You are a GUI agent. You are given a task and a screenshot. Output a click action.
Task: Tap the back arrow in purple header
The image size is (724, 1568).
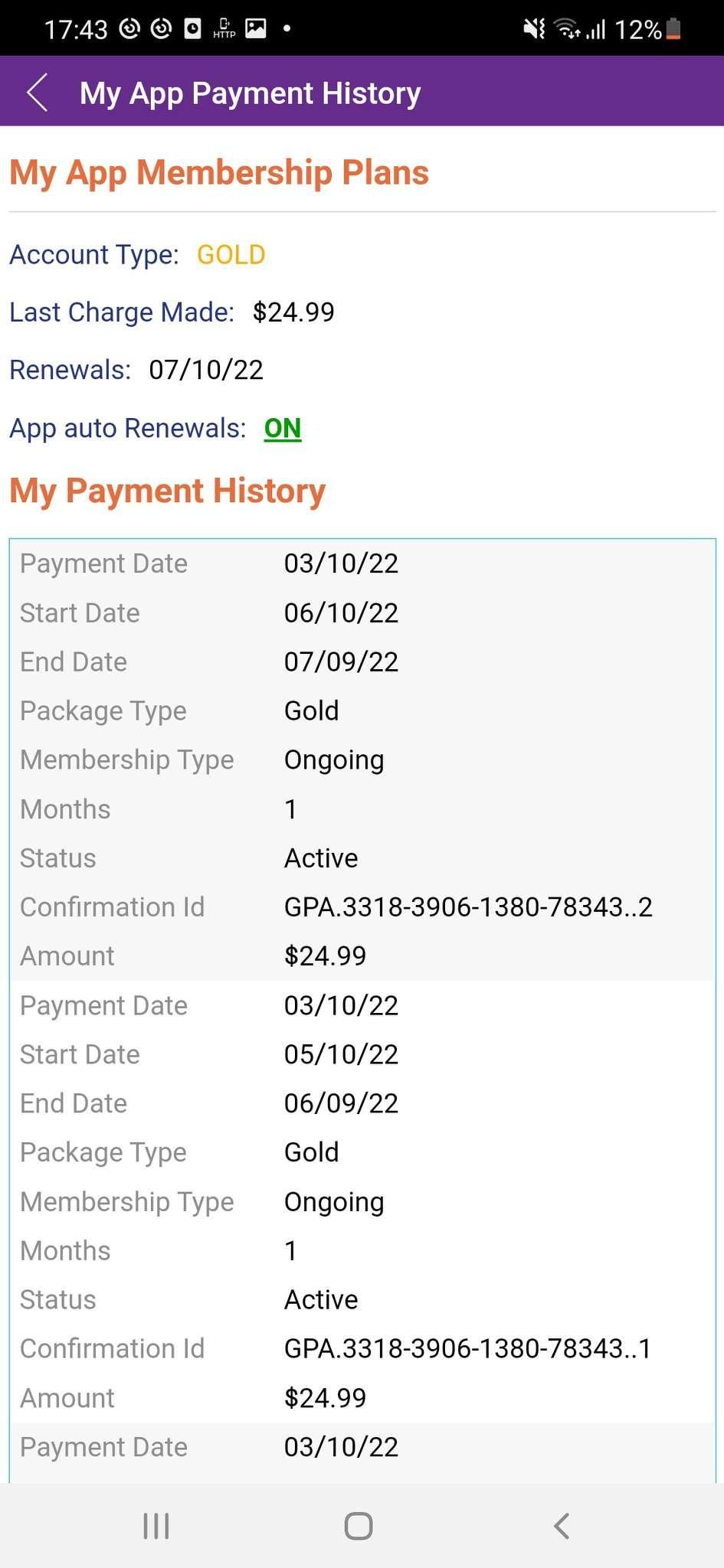38,93
